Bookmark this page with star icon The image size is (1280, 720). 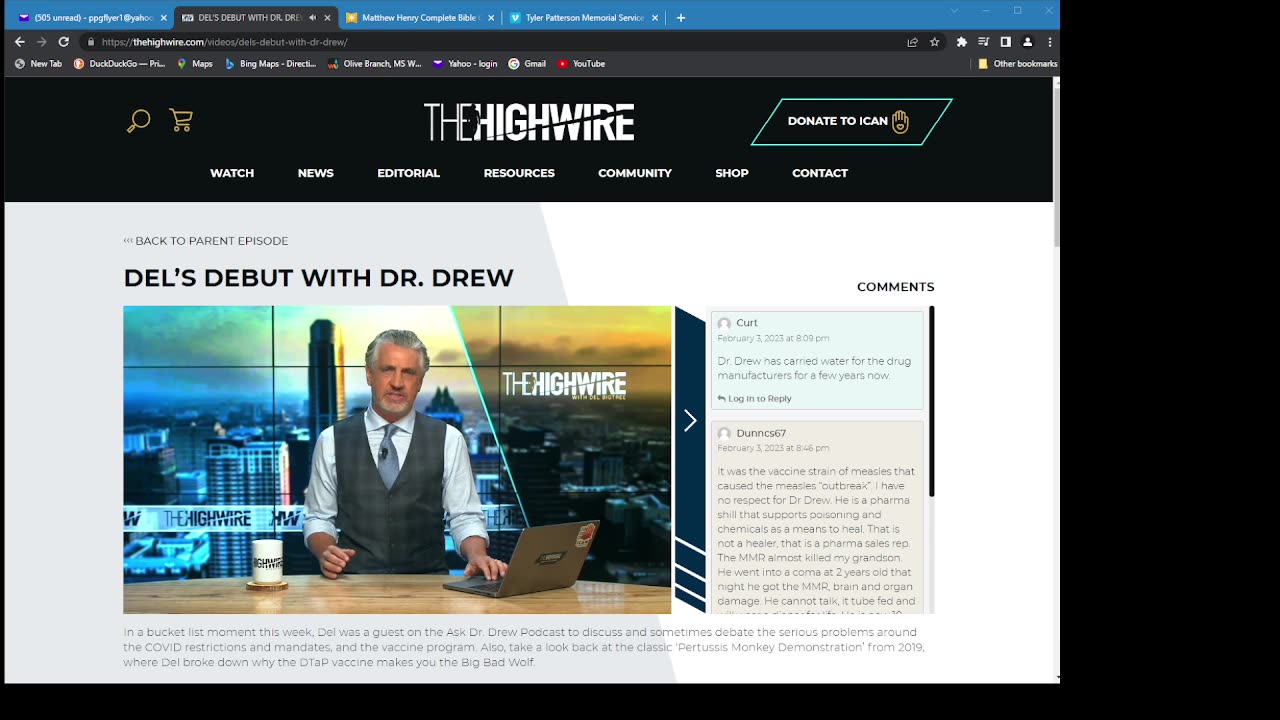click(935, 42)
